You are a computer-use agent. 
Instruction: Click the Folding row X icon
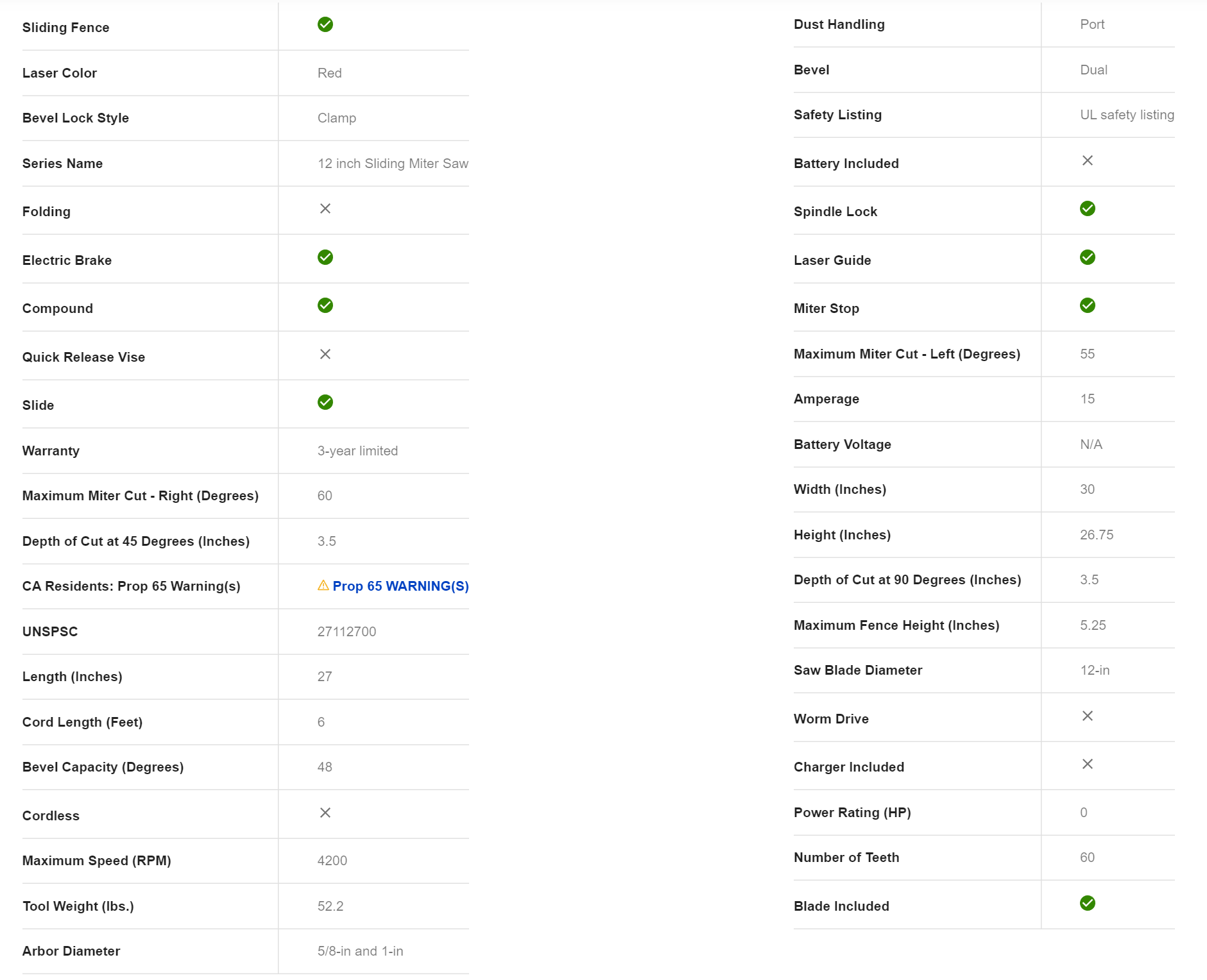325,208
